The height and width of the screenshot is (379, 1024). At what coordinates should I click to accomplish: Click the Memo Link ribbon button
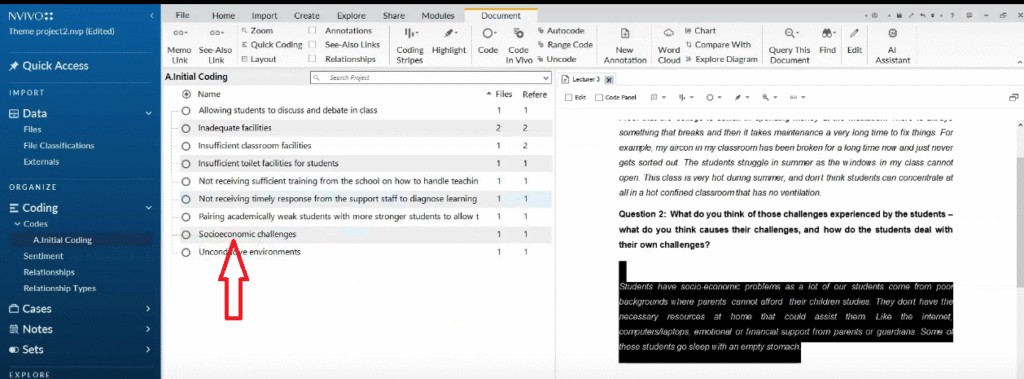point(179,45)
